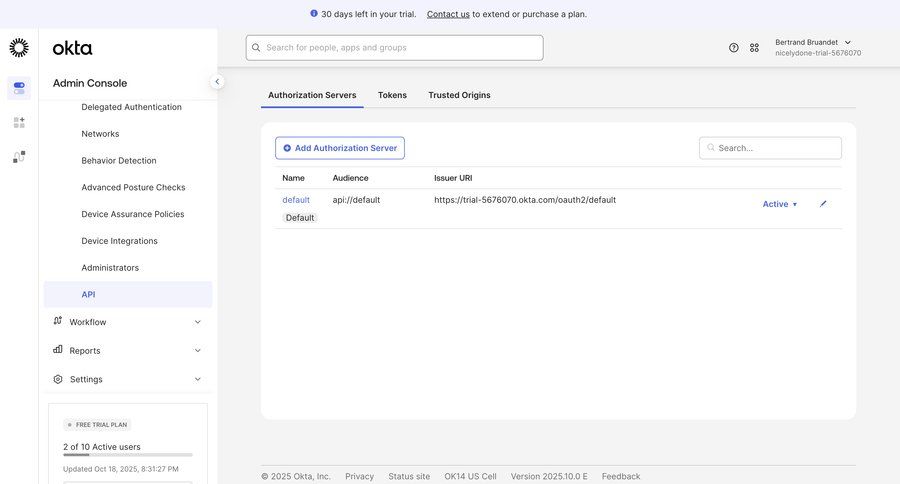Open the apps grid-plus icon in rail
900x484 pixels.
click(19, 122)
